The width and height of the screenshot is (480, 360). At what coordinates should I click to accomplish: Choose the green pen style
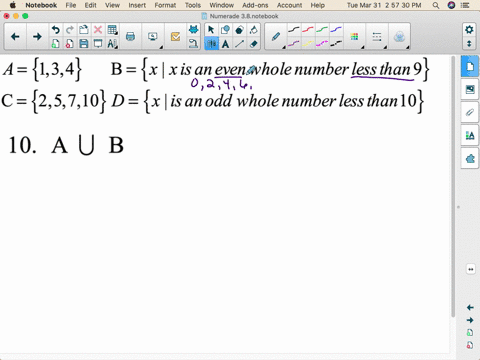pyautogui.click(x=322, y=30)
